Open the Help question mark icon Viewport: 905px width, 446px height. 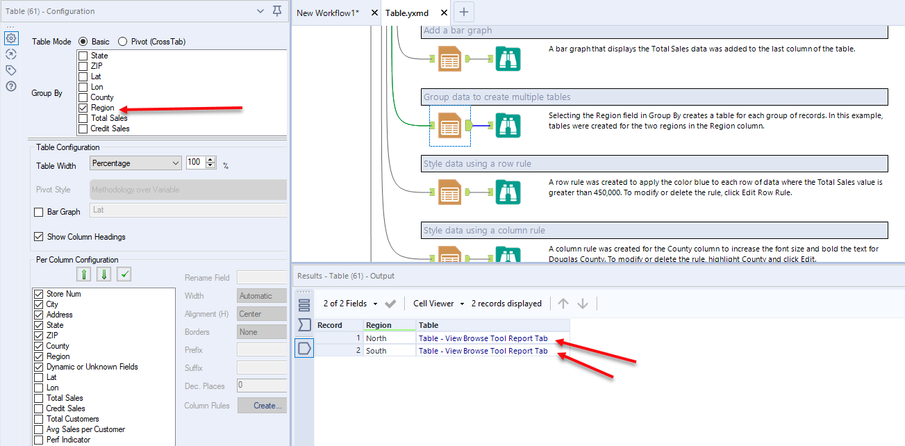10,87
